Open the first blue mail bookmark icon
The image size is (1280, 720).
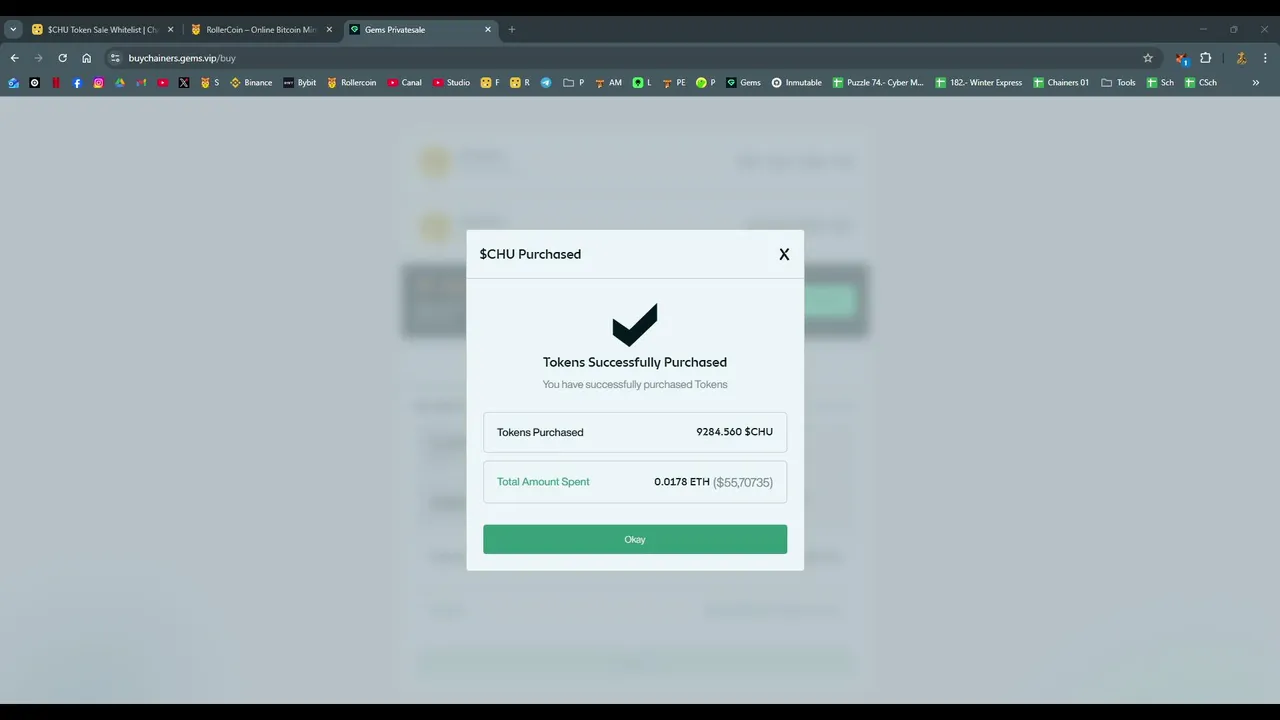13,83
